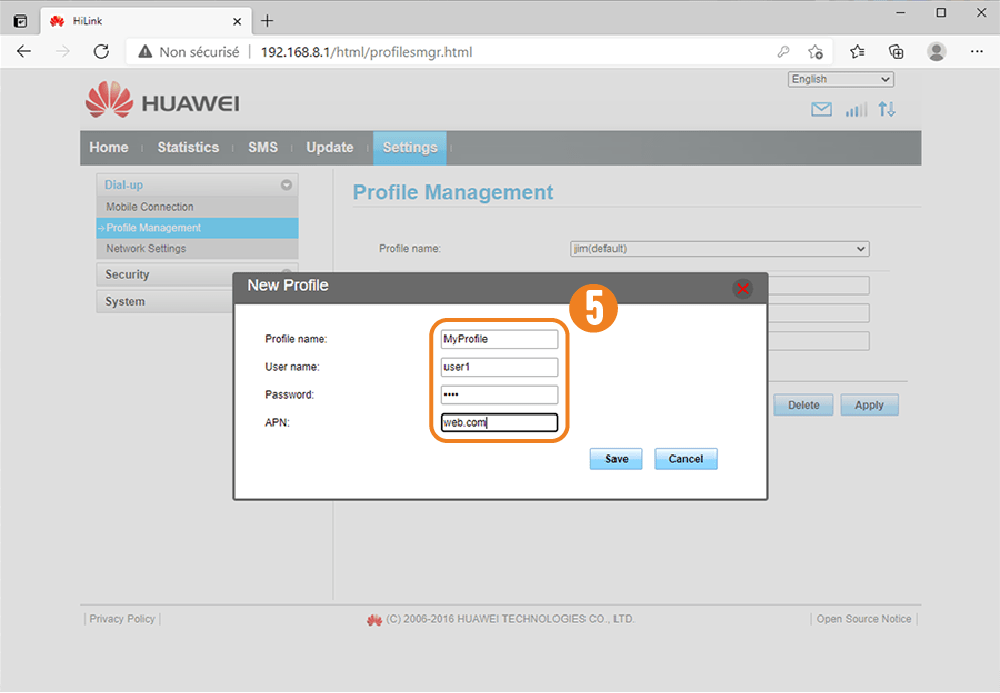Click the browser address bar URL
This screenshot has width=1000, height=693.
coord(367,52)
